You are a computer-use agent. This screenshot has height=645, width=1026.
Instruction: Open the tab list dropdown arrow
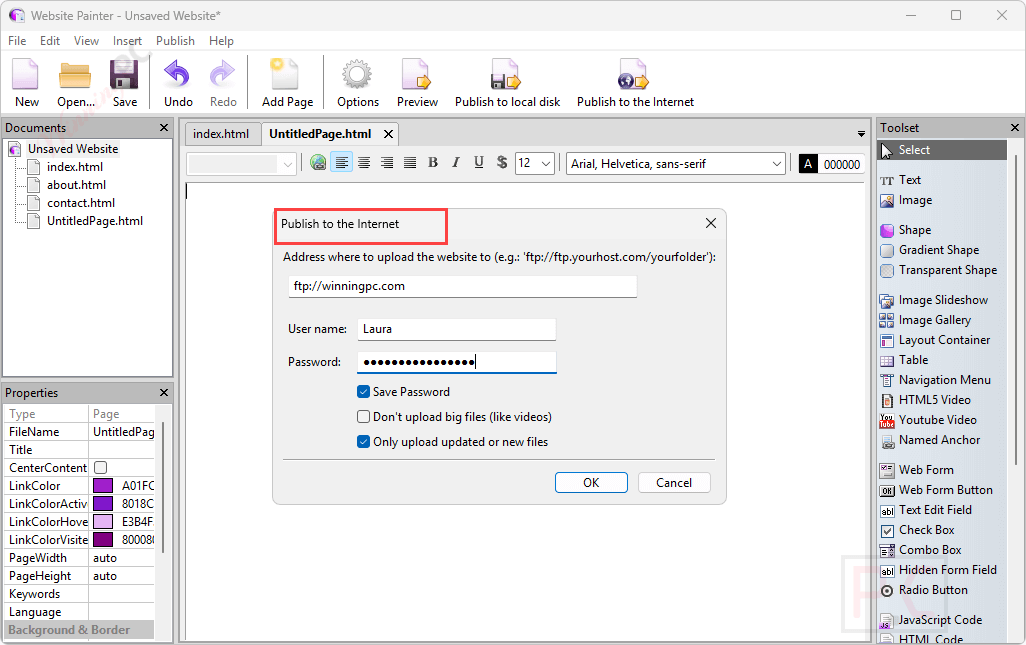(x=861, y=133)
